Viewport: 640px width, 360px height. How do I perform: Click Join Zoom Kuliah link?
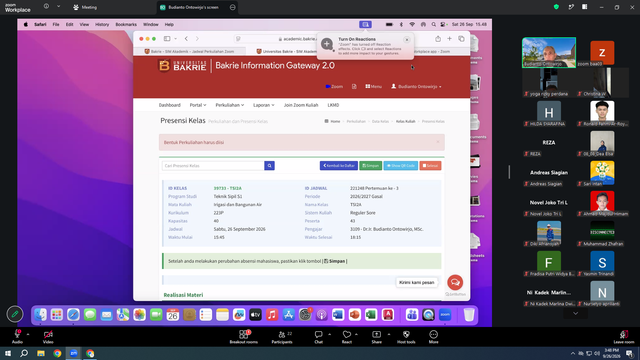pyautogui.click(x=301, y=105)
